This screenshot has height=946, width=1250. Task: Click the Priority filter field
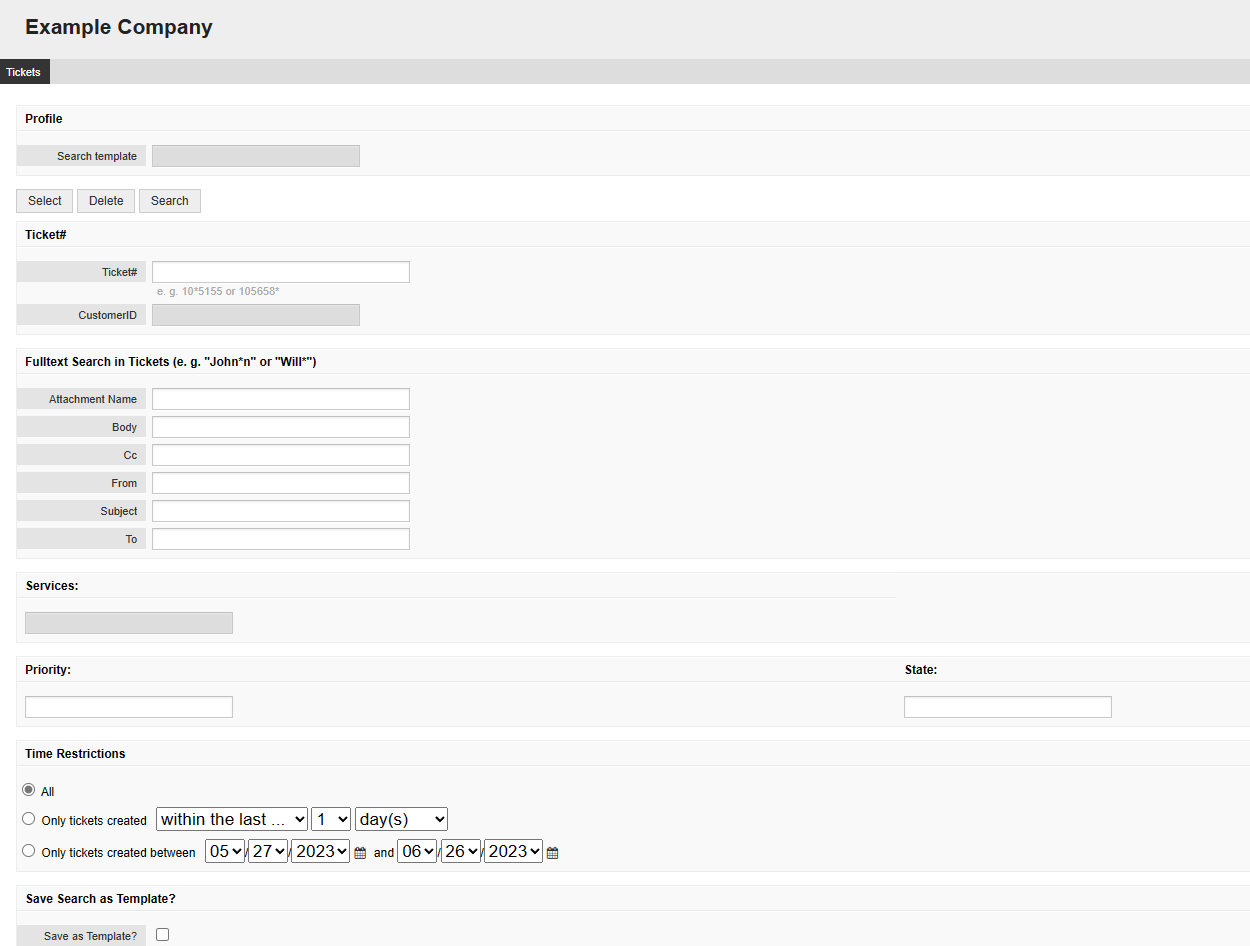point(128,706)
